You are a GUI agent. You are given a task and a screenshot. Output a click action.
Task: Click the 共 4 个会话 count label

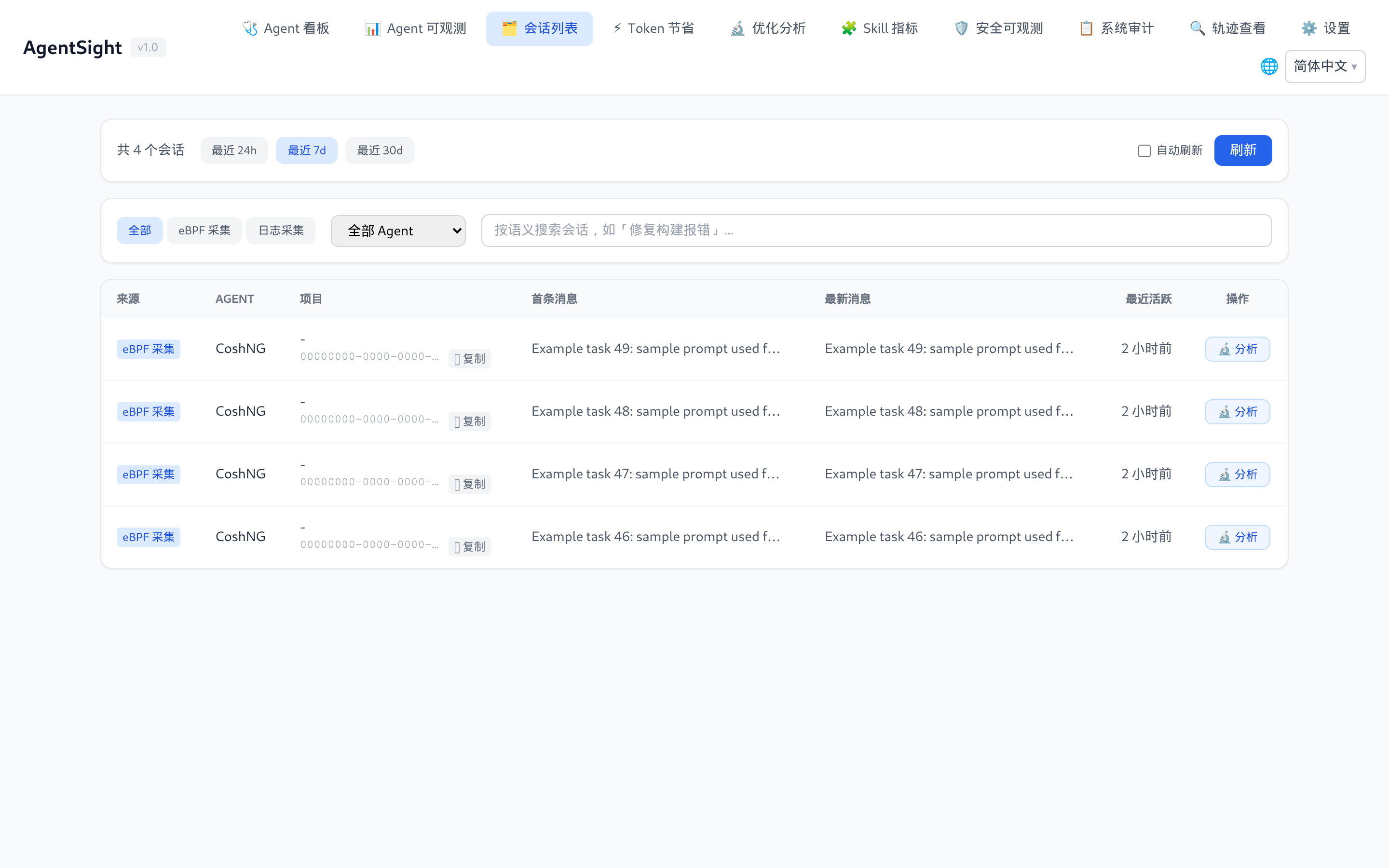click(151, 150)
